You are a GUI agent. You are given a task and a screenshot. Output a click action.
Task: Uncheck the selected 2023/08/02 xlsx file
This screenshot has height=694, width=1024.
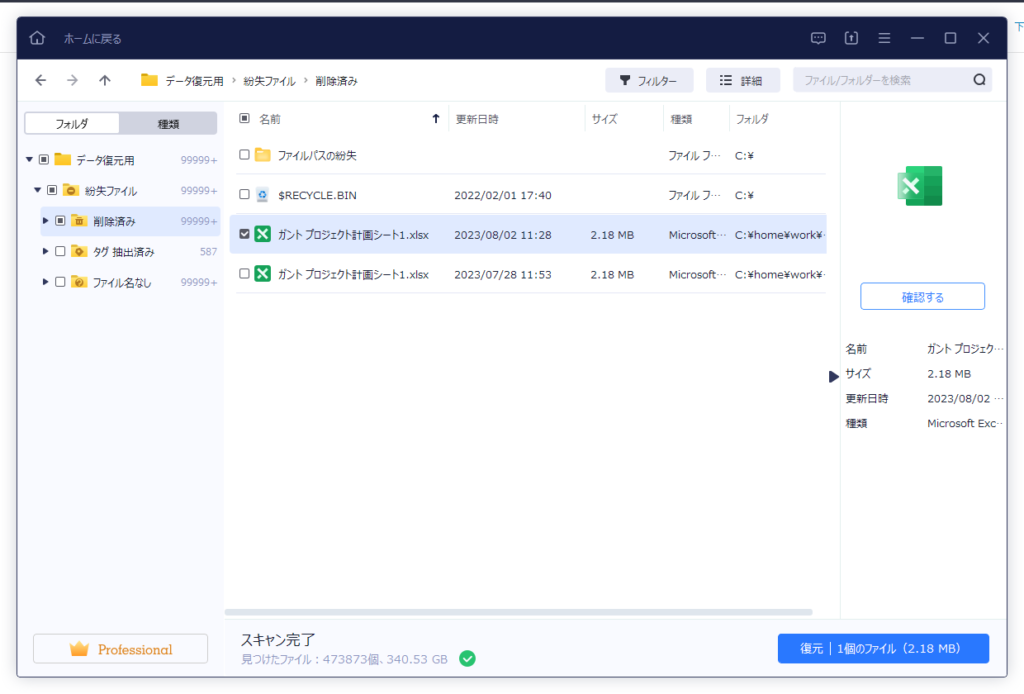tap(245, 234)
